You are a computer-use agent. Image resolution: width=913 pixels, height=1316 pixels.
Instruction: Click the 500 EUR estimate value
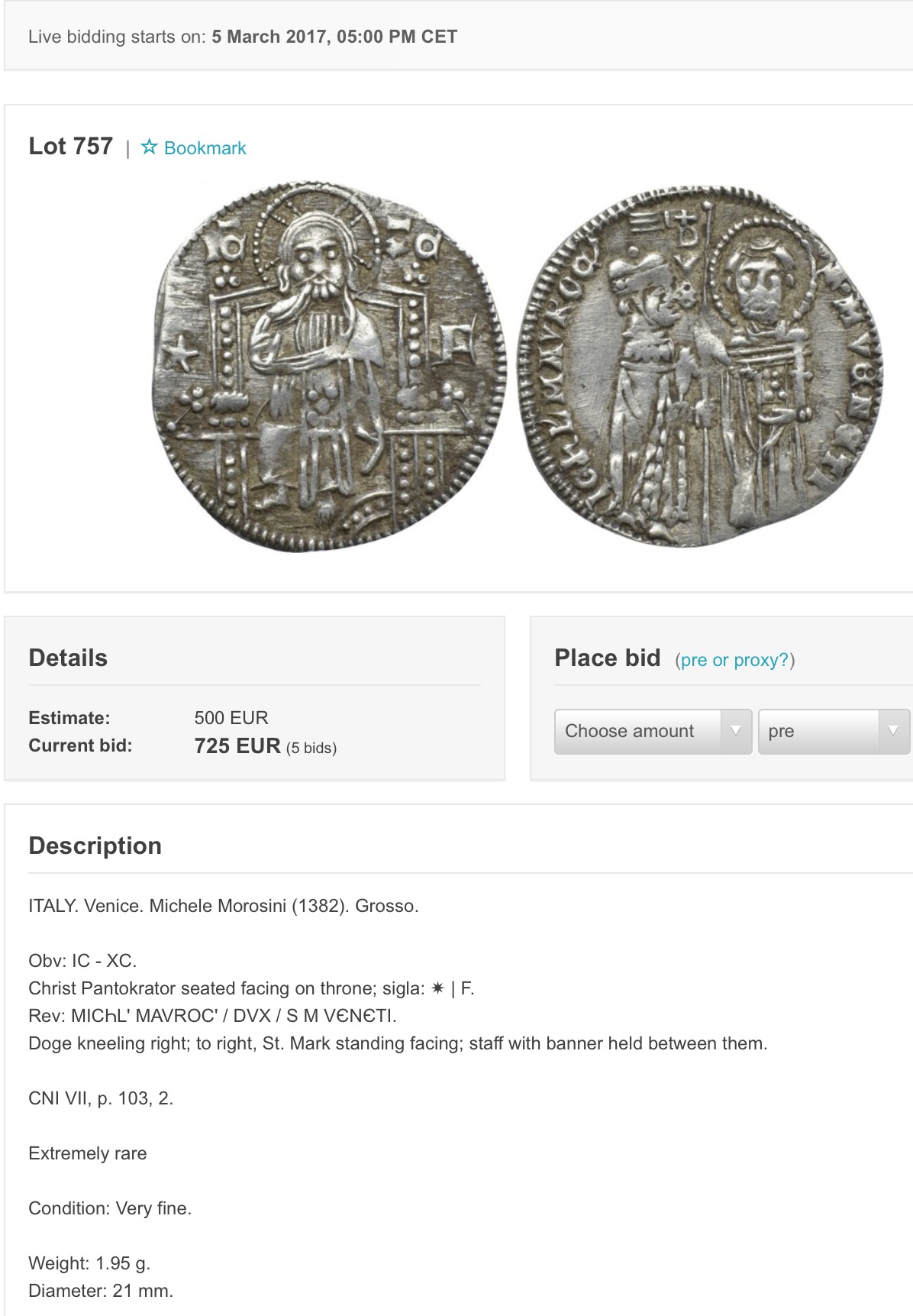tap(231, 718)
